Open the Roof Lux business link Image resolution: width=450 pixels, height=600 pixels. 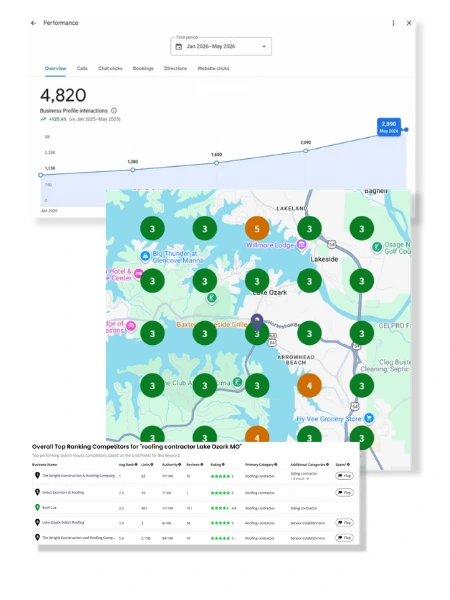coord(49,507)
